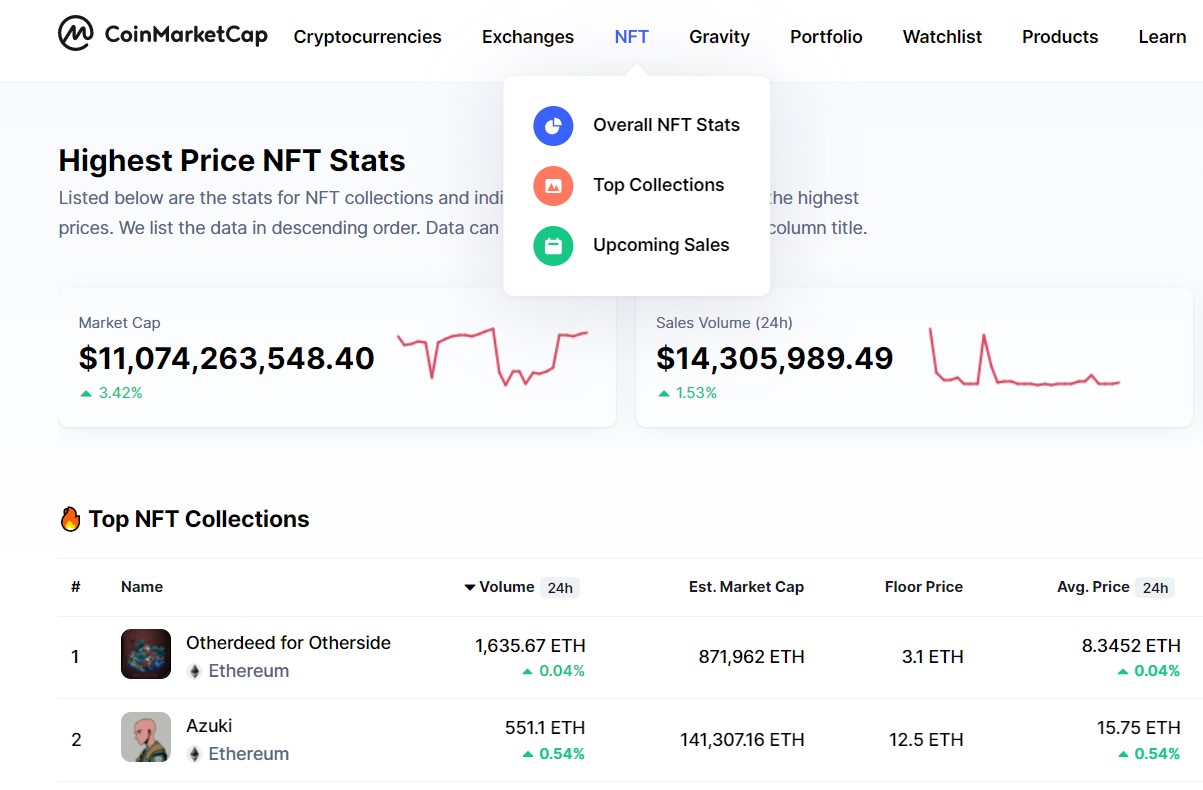Open the Avg. Price 24h period selector

pos(1155,588)
